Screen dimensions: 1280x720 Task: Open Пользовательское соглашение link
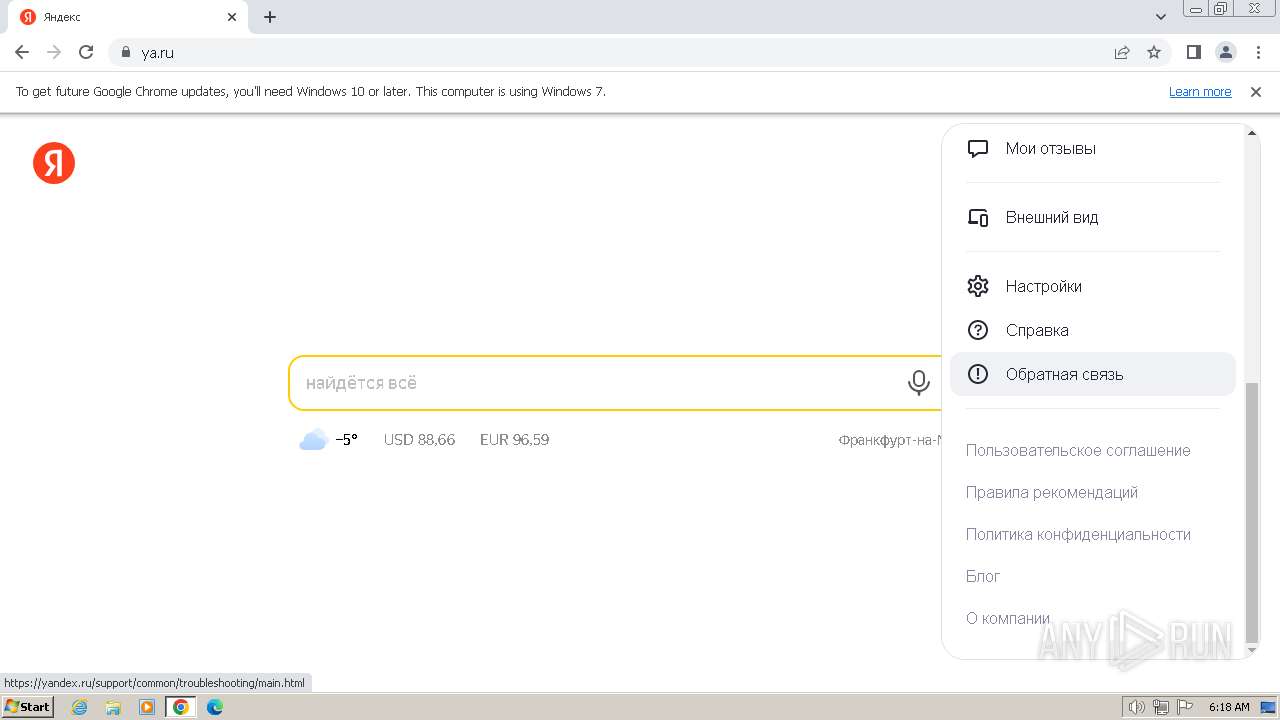tap(1078, 450)
